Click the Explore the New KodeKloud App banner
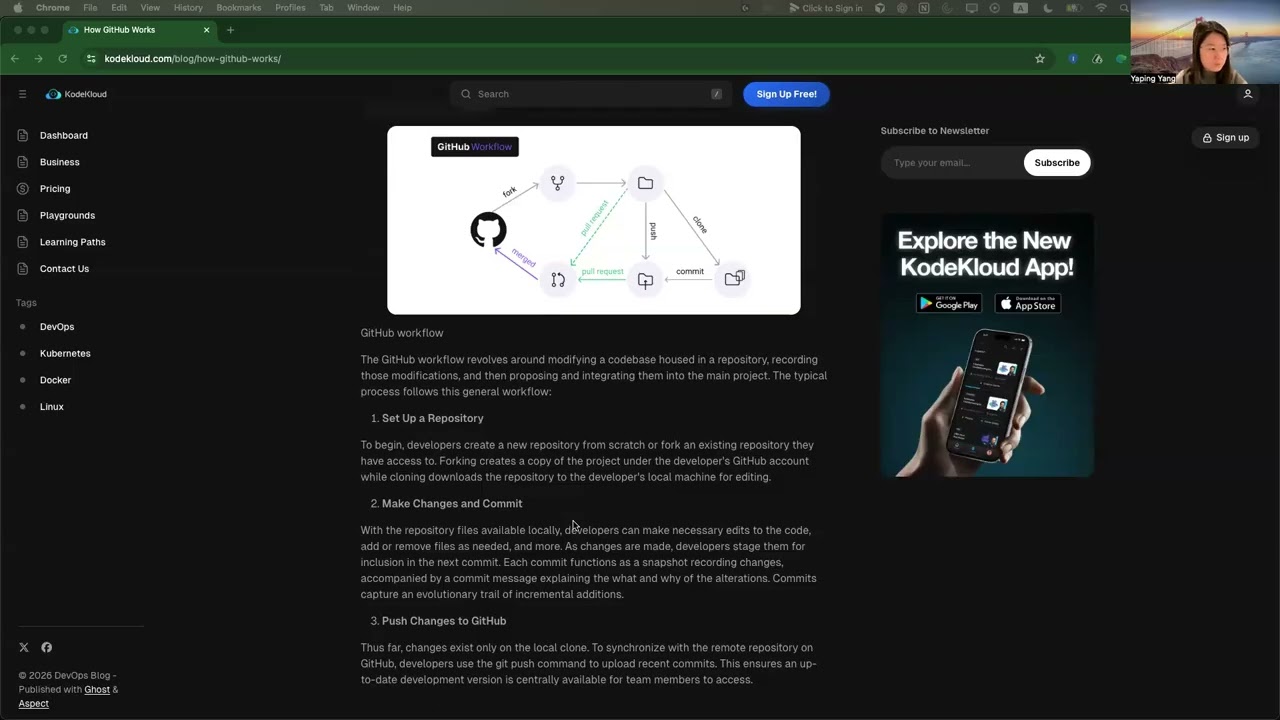Image resolution: width=1280 pixels, height=720 pixels. 987,345
